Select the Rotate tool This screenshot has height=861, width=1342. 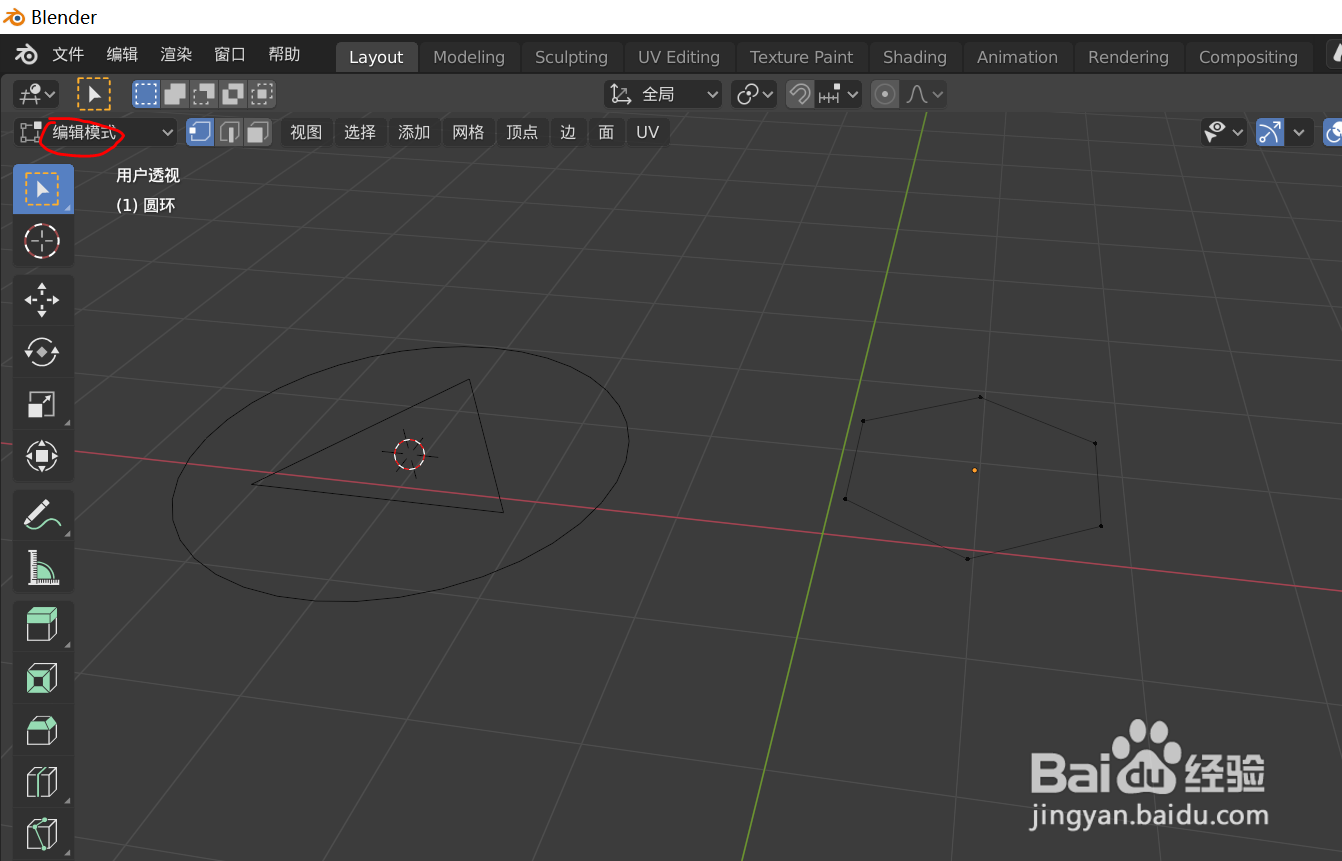click(42, 352)
